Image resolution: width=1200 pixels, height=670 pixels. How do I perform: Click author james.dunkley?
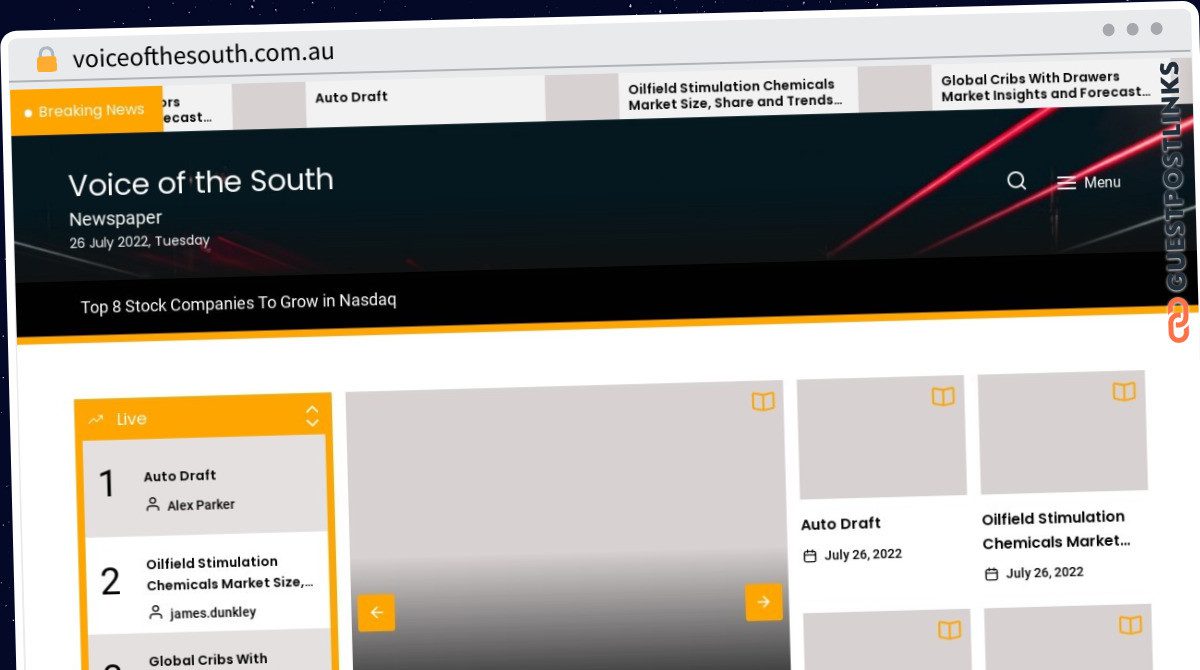[x=213, y=612]
